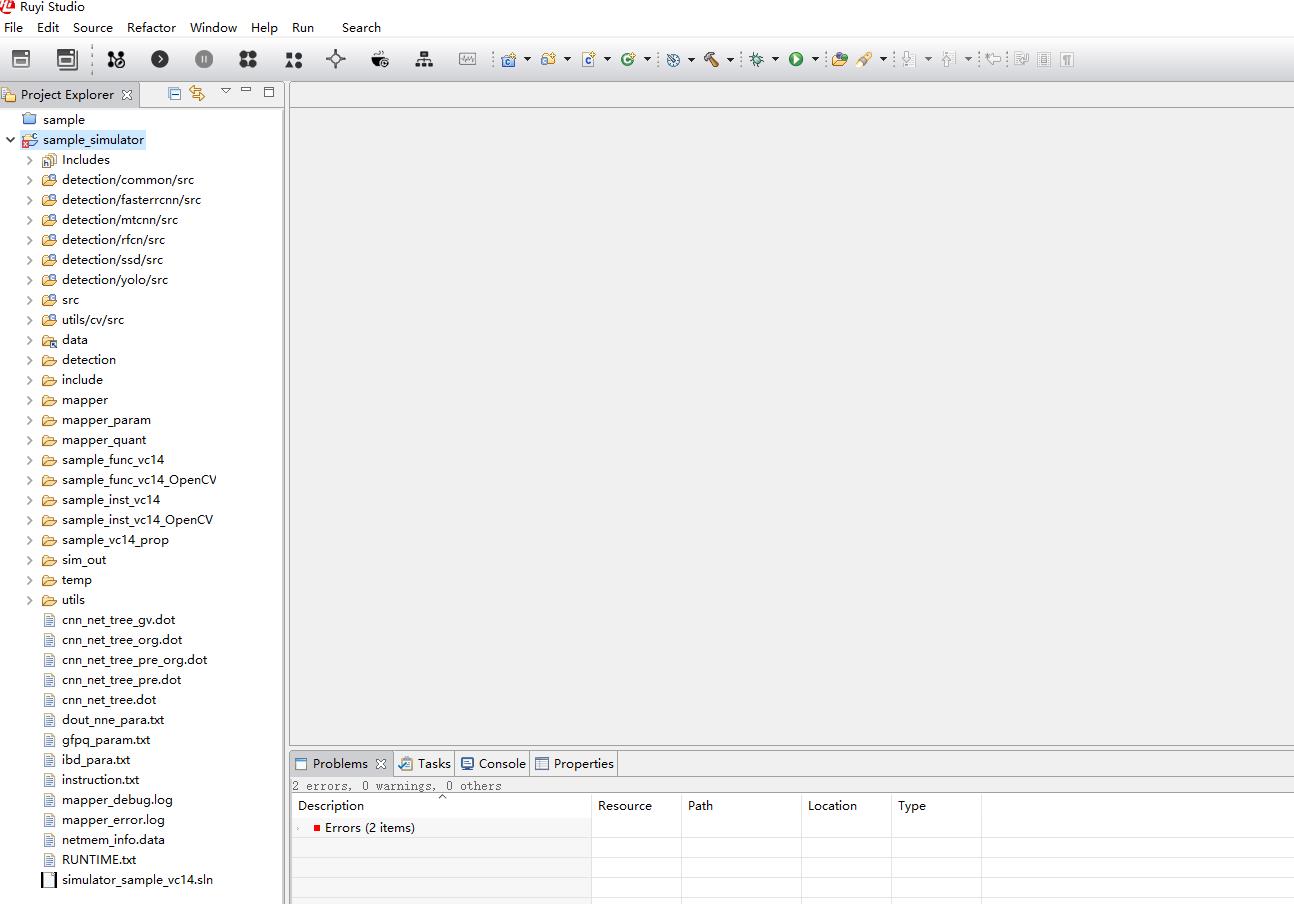Screen dimensions: 1294x904
Task: Open the Window menu
Action: point(213,27)
